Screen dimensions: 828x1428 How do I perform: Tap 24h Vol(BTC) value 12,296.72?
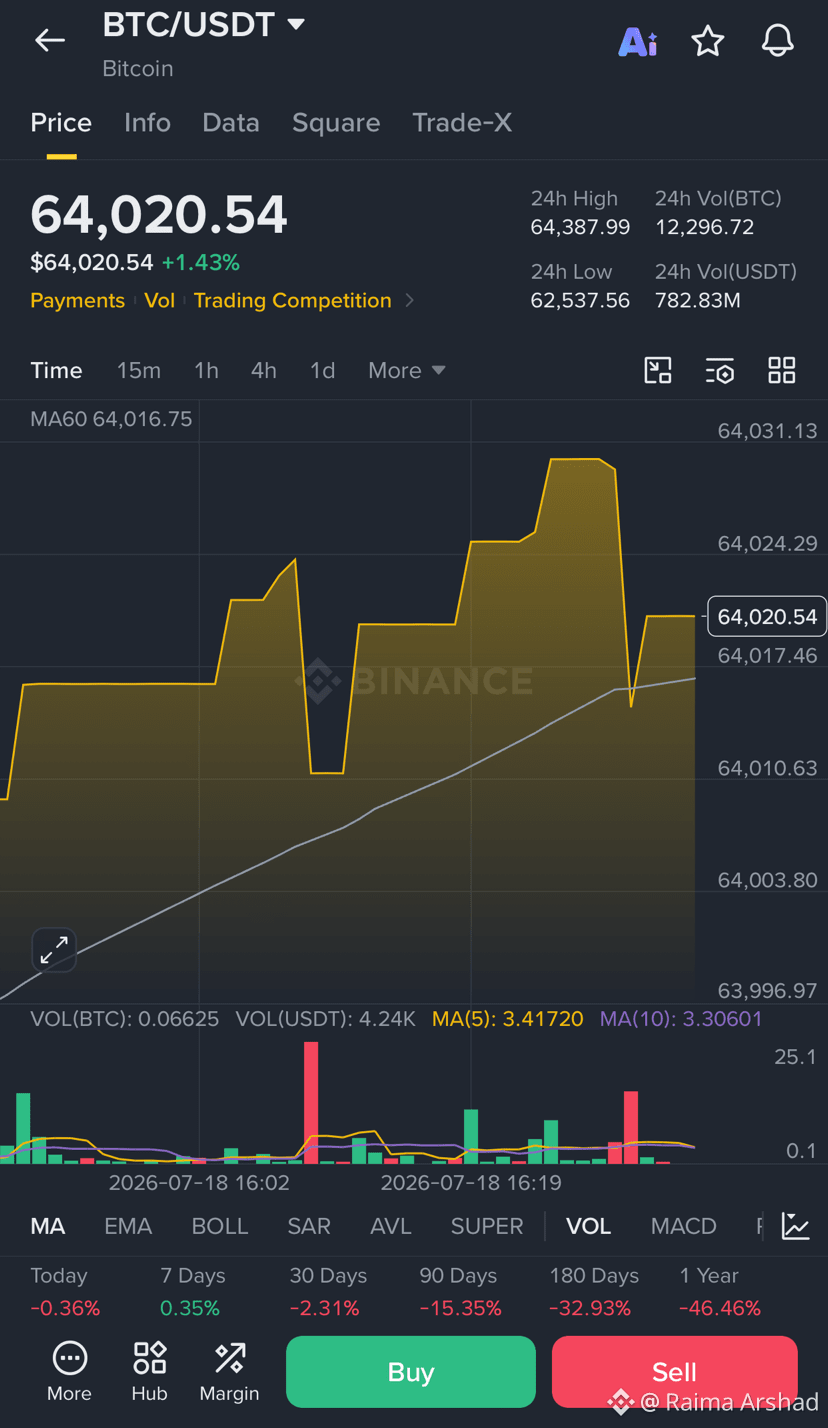coord(705,227)
